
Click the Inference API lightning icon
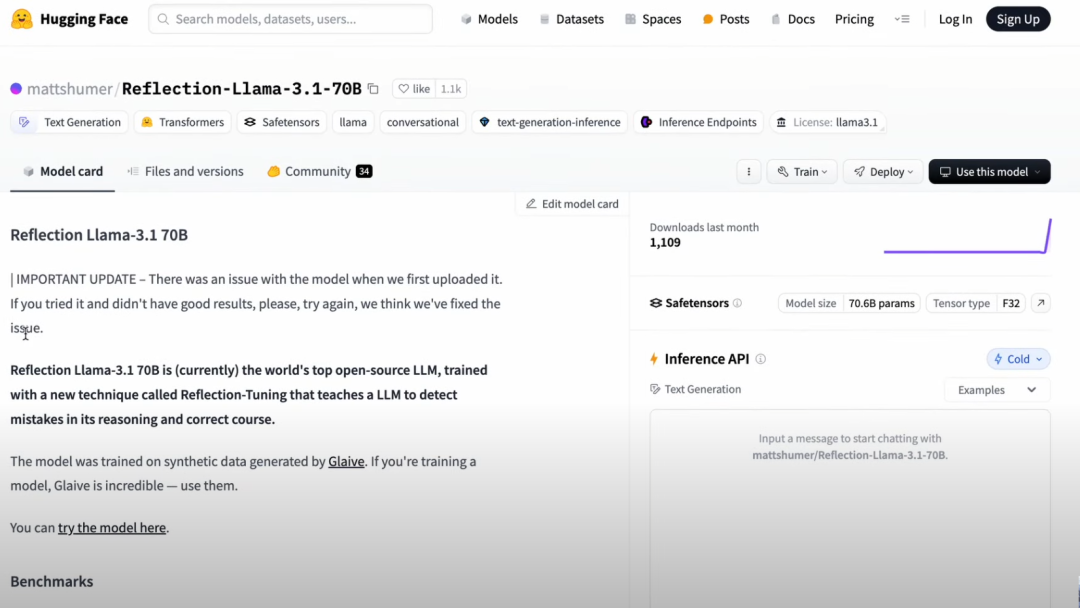654,359
